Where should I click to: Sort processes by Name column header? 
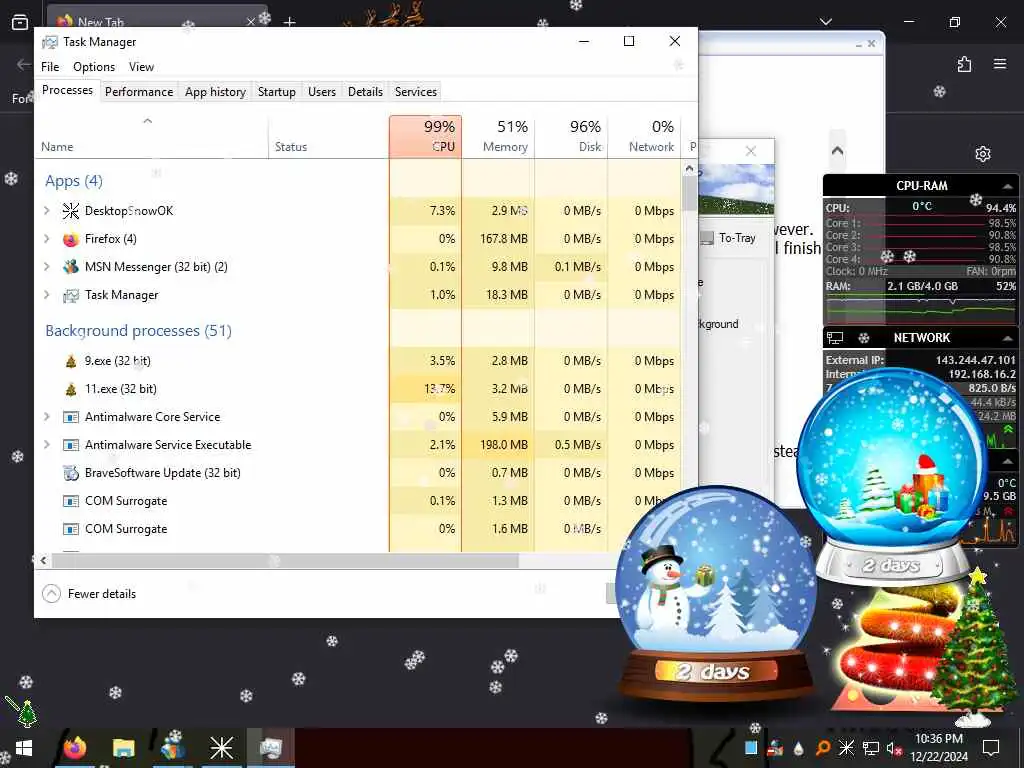[x=152, y=136]
